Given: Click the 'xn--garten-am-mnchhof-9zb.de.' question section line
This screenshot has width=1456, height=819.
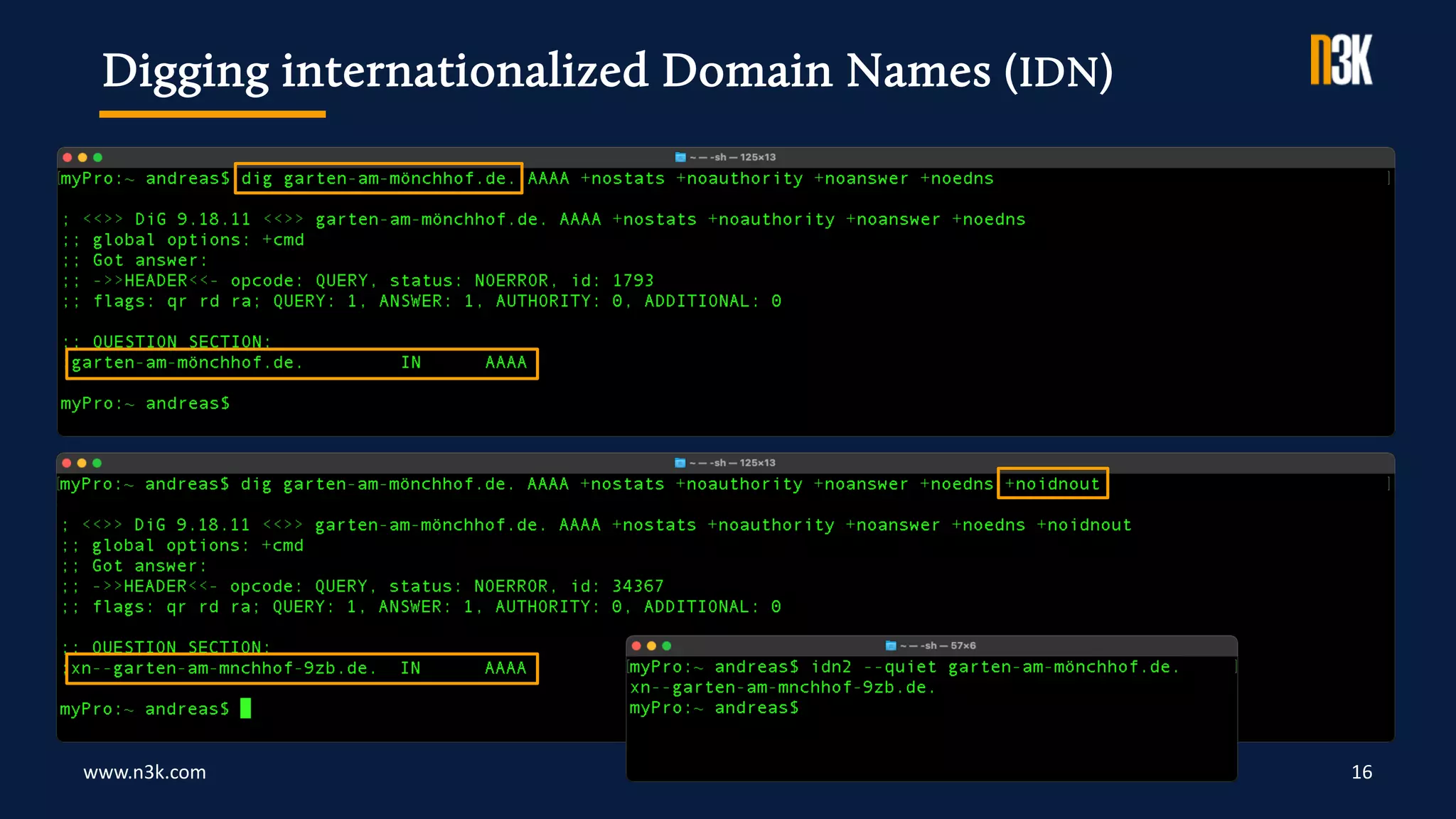Looking at the screenshot, I should [x=301, y=668].
